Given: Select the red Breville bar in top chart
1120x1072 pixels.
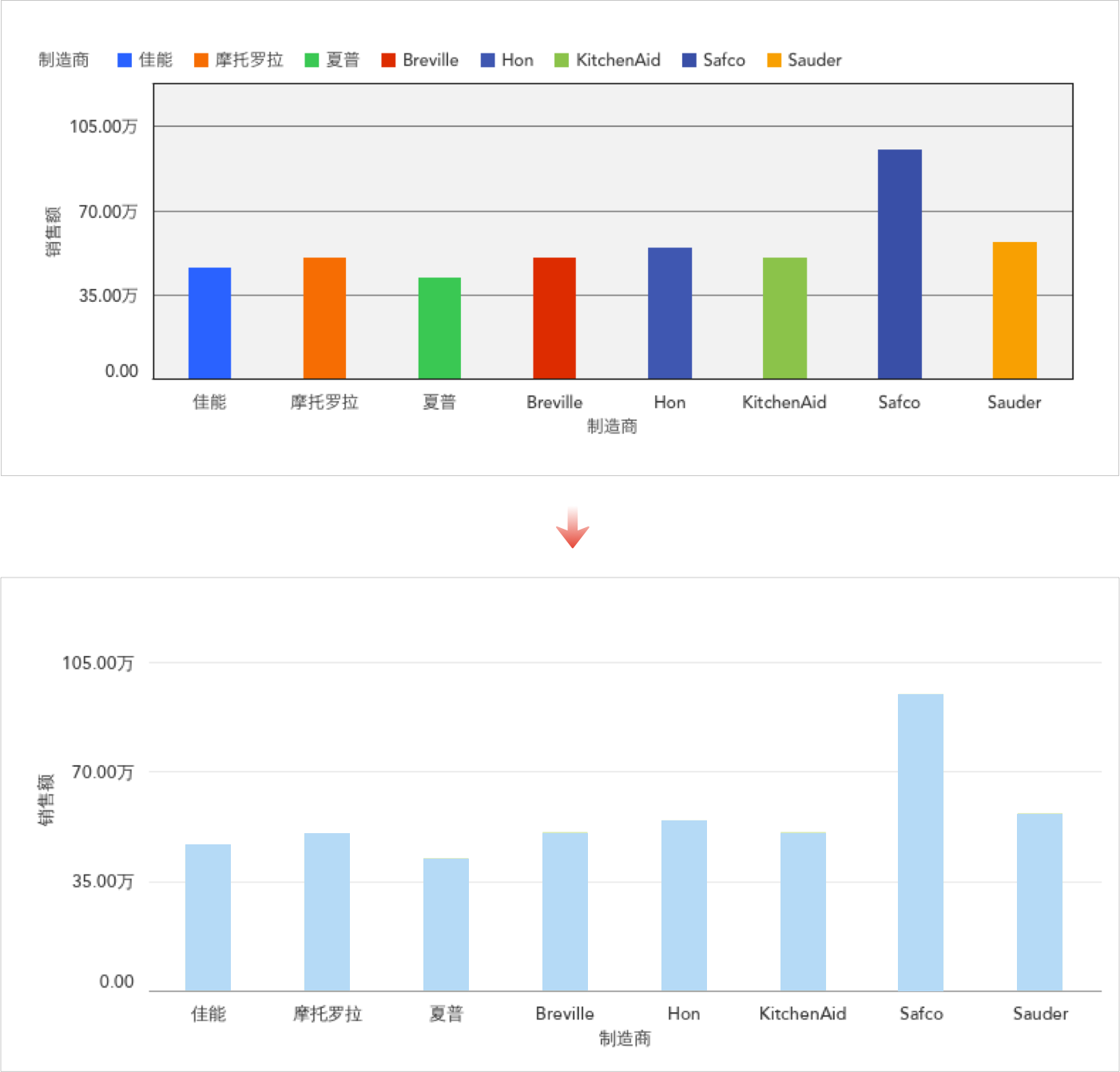Looking at the screenshot, I should tap(554, 318).
